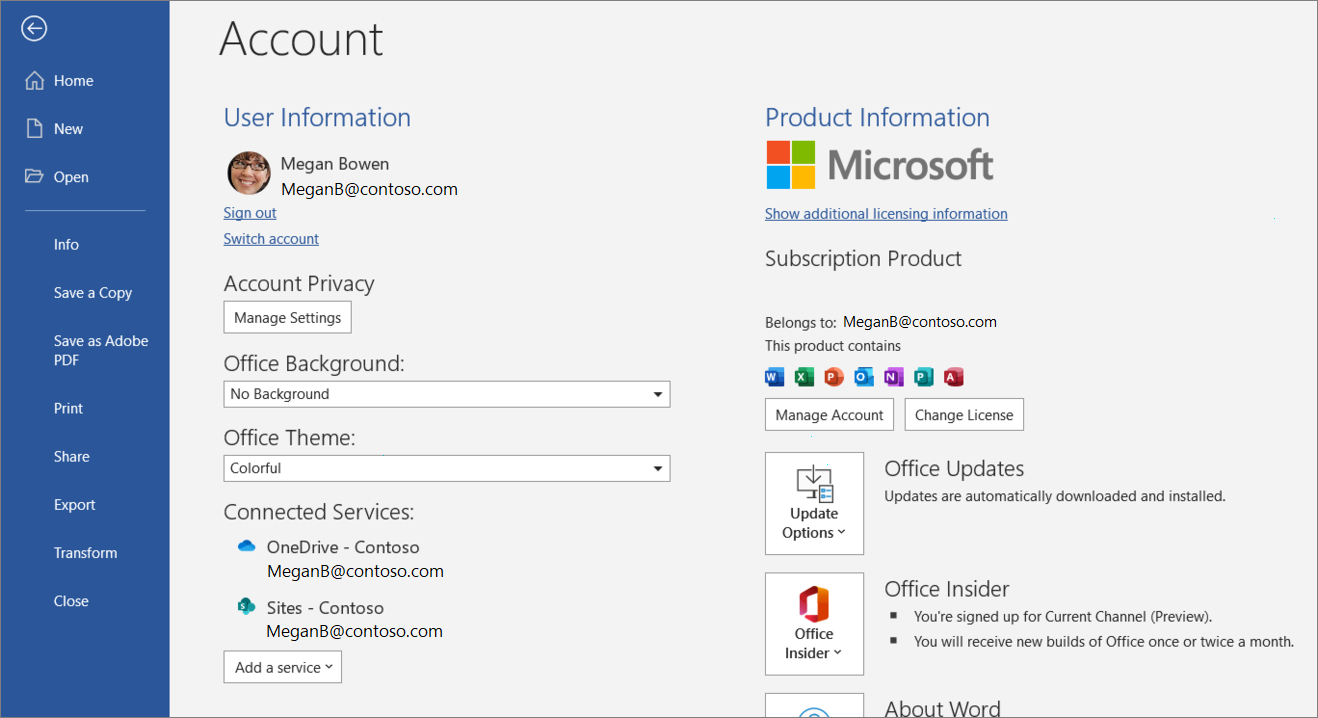Click the About Word heading

(x=943, y=708)
